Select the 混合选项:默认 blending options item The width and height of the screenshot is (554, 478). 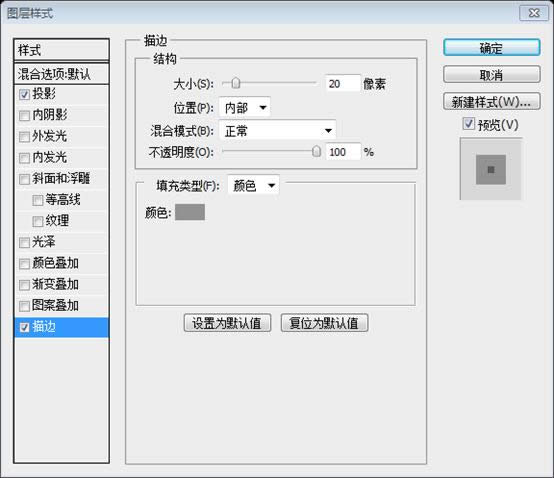point(61,74)
